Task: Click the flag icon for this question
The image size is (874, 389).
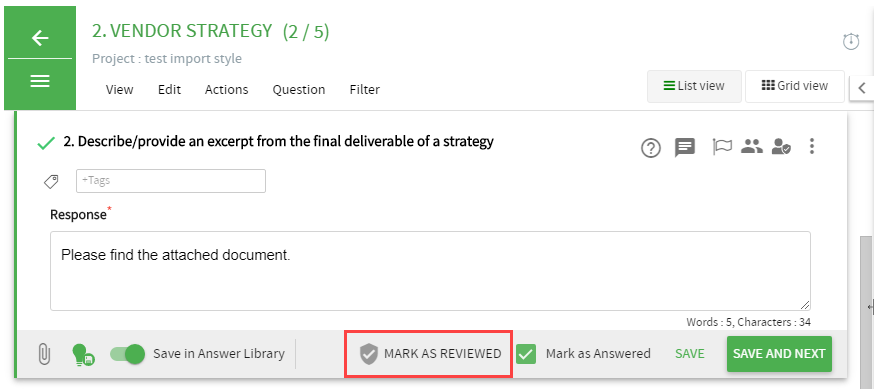Action: [x=722, y=147]
